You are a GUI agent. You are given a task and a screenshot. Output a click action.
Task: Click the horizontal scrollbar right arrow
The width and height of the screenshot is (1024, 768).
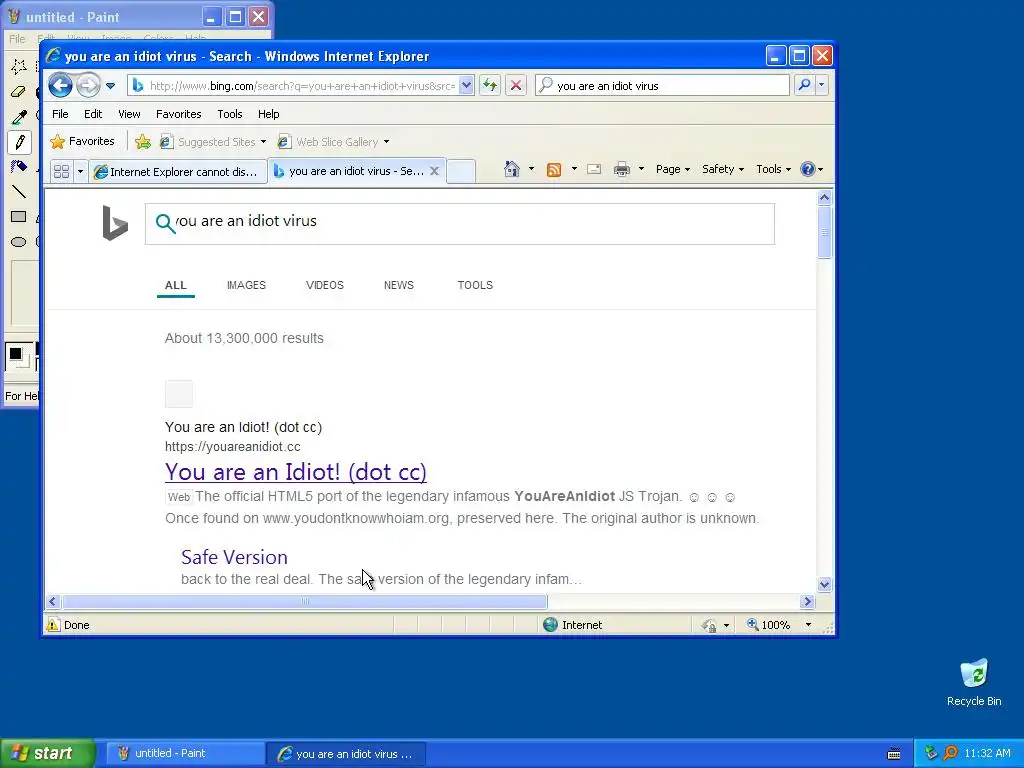click(807, 601)
